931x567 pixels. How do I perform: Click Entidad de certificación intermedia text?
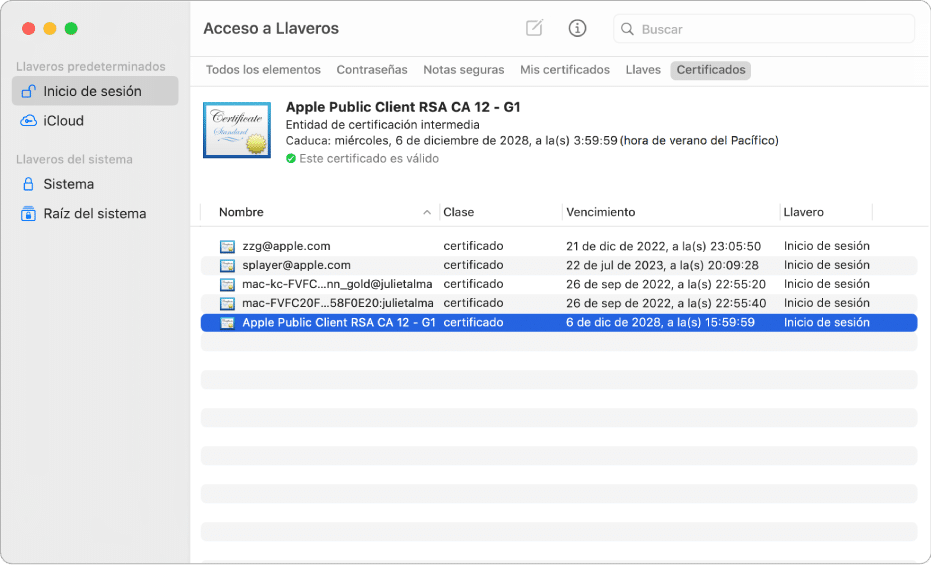click(x=382, y=125)
